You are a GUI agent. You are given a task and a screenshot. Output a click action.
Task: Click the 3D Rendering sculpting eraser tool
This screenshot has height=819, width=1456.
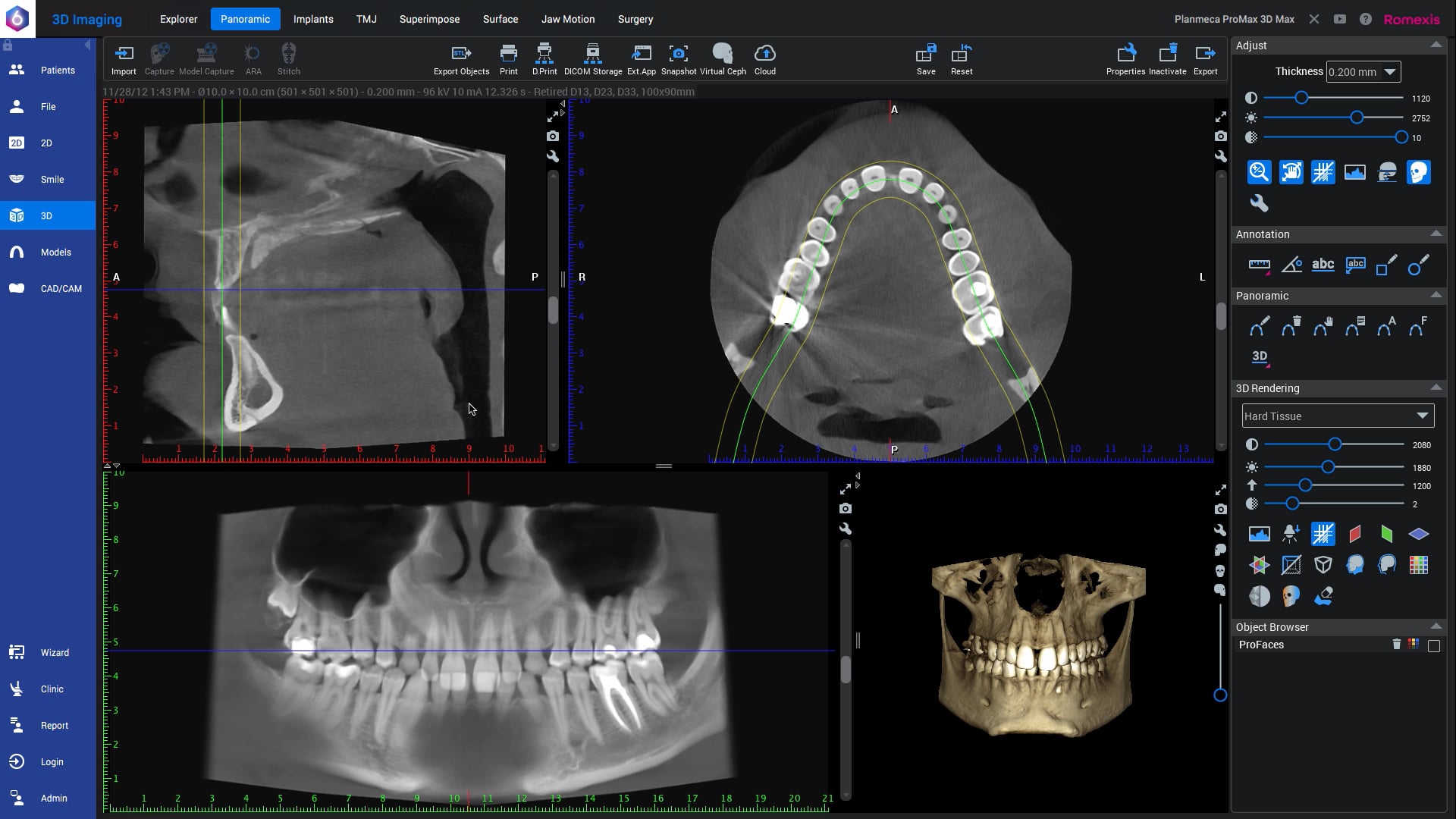tap(1324, 597)
